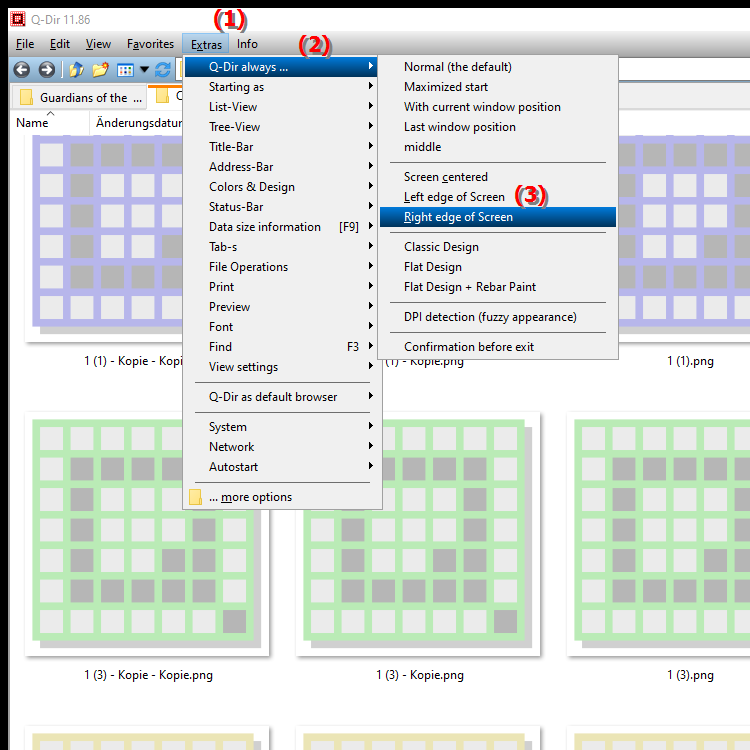Screen dimensions: 750x750
Task: Choose Flat Design + Rebar Paint
Action: [497, 287]
